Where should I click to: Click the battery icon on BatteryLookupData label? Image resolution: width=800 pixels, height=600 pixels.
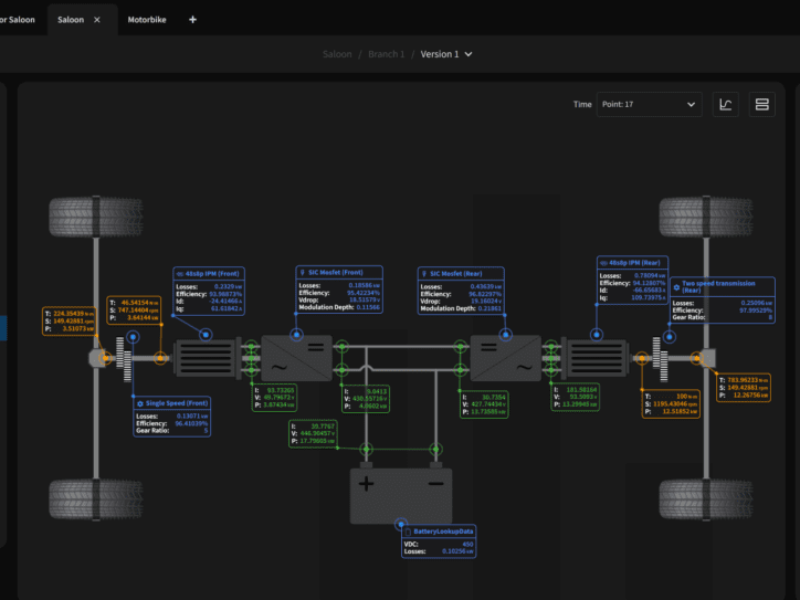pos(408,532)
